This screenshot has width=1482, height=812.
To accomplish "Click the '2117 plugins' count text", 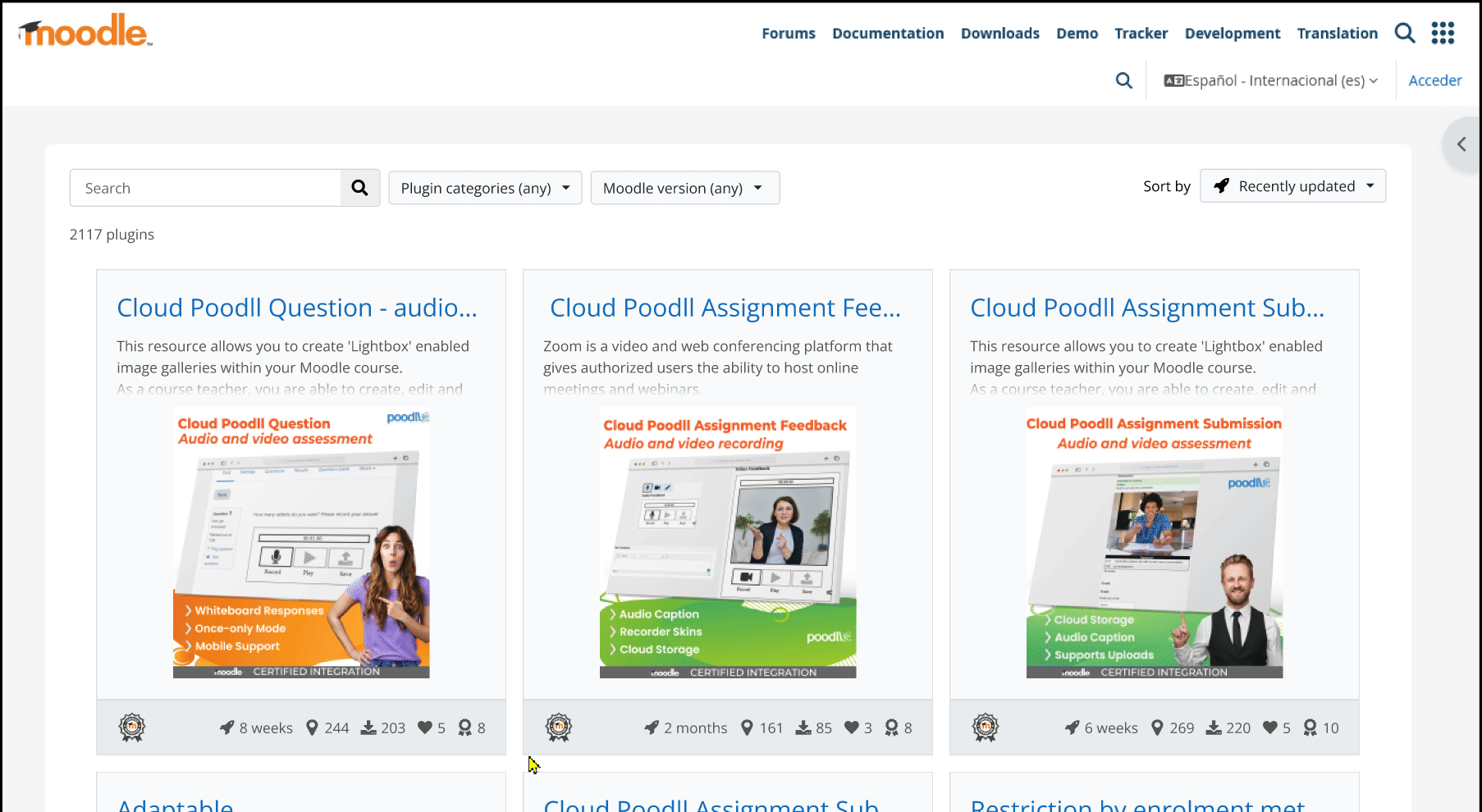I will [x=112, y=235].
